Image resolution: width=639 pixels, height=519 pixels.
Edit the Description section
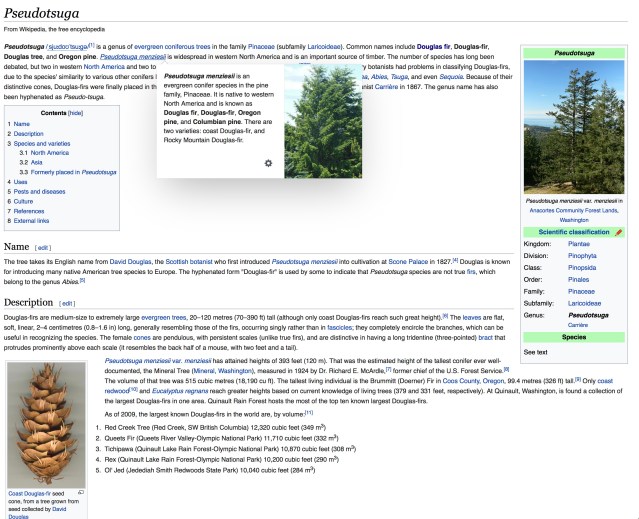pos(67,303)
